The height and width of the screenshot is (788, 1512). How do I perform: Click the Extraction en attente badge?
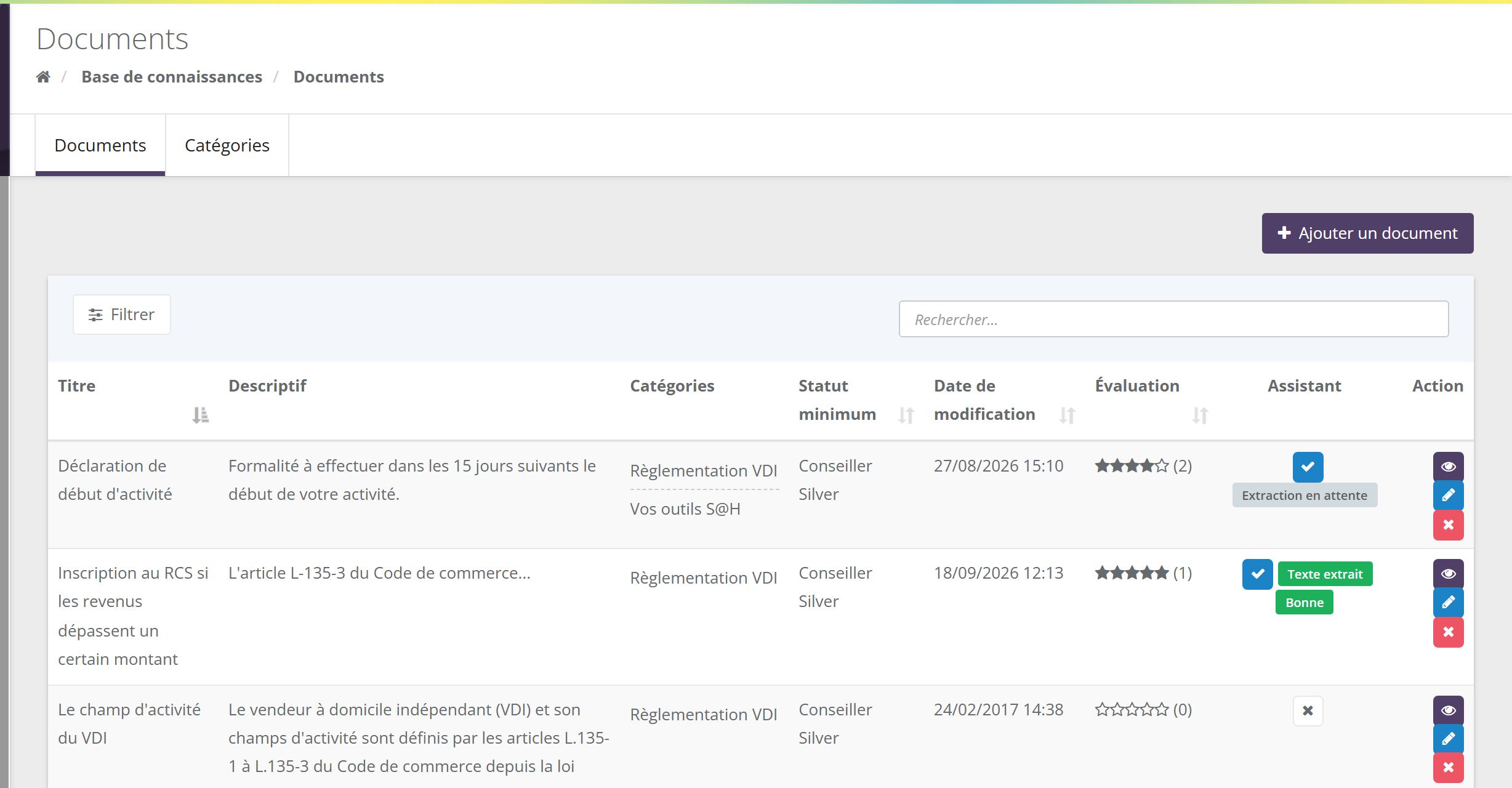[x=1305, y=496]
